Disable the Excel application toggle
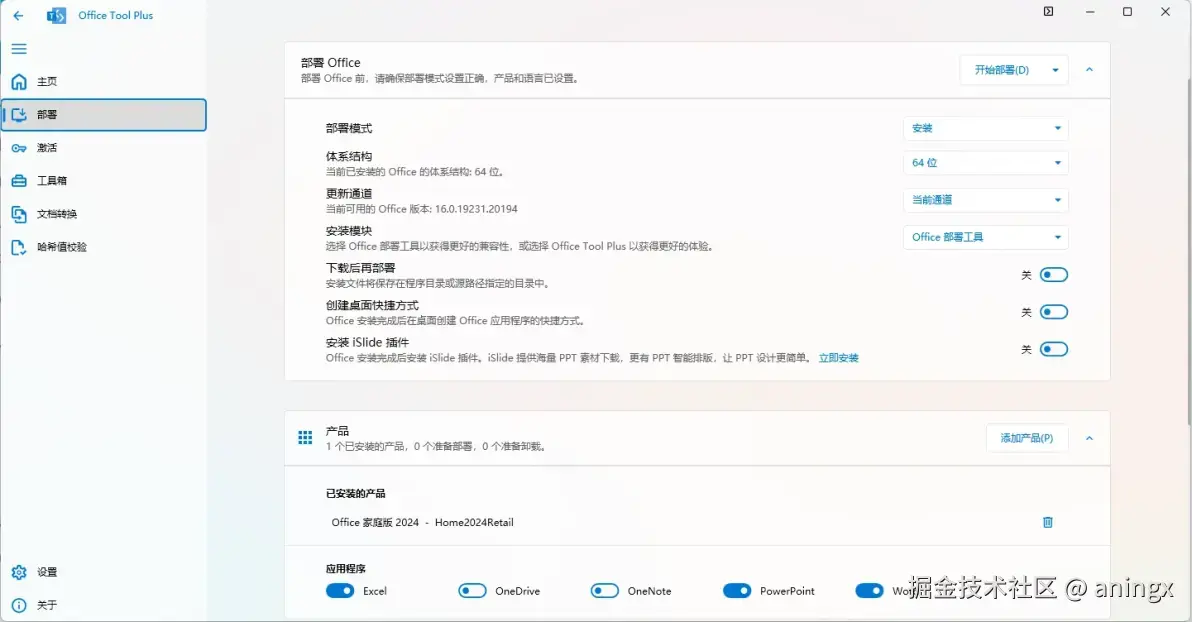The width and height of the screenshot is (1192, 622). [x=340, y=591]
